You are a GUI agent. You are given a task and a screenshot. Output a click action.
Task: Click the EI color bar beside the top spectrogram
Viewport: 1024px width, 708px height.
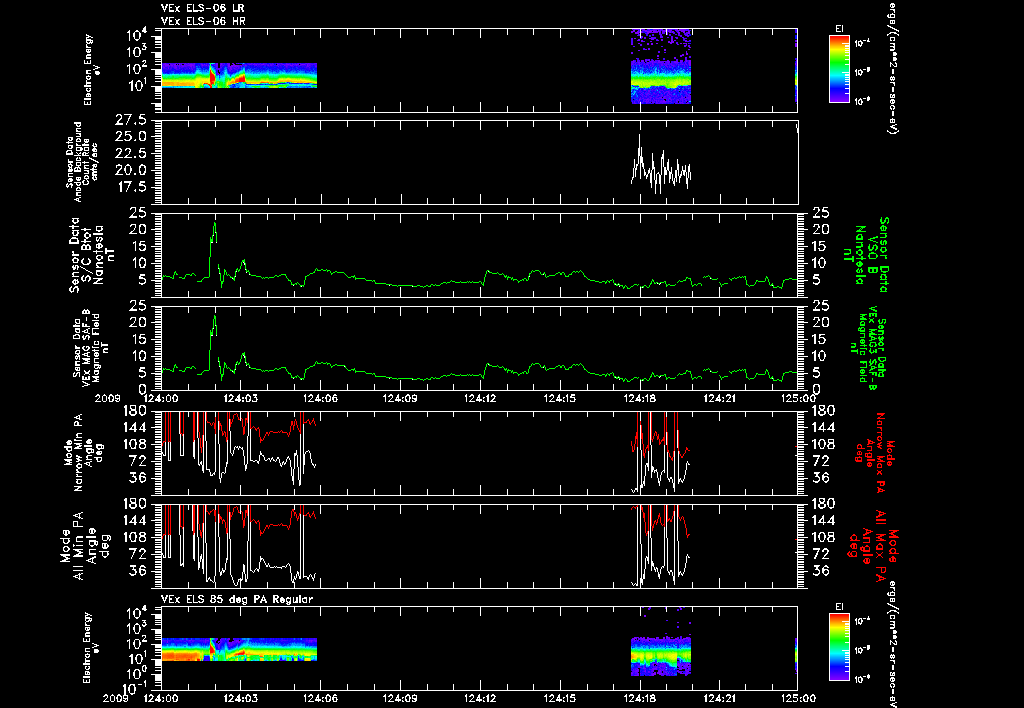pyautogui.click(x=839, y=69)
